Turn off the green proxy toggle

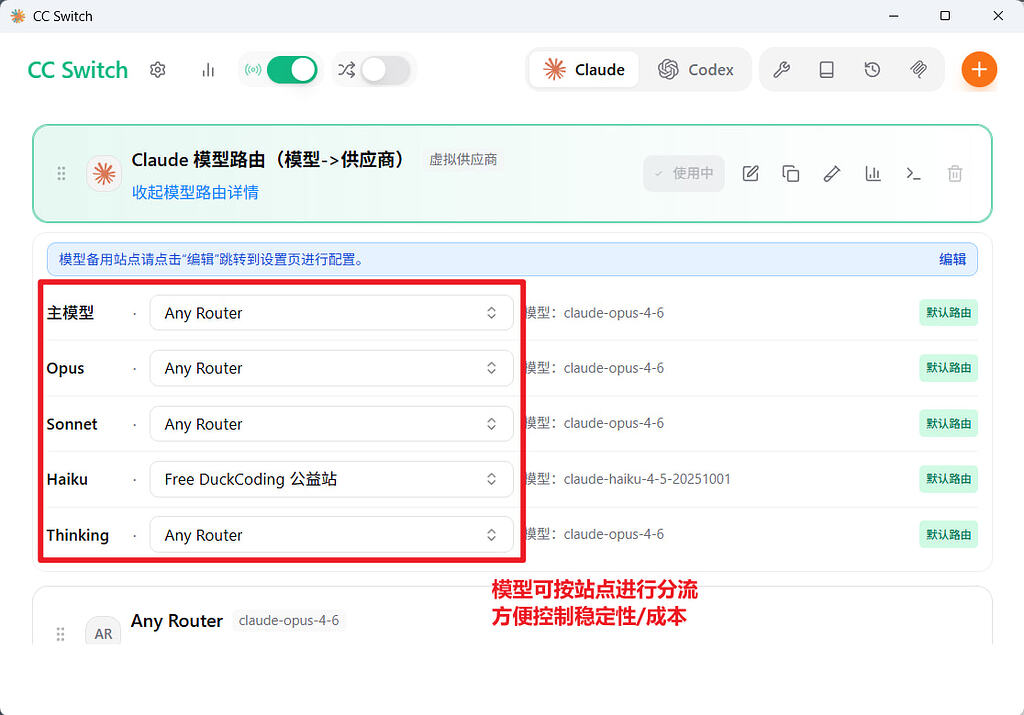[x=292, y=70]
